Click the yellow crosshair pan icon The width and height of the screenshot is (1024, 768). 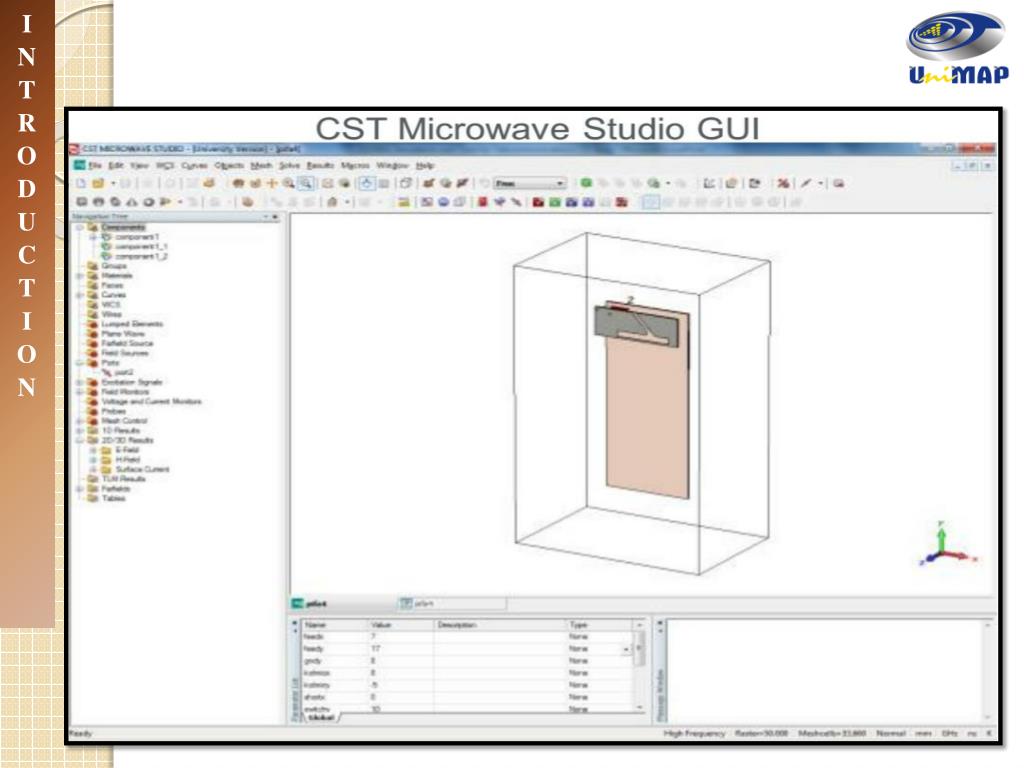(272, 184)
